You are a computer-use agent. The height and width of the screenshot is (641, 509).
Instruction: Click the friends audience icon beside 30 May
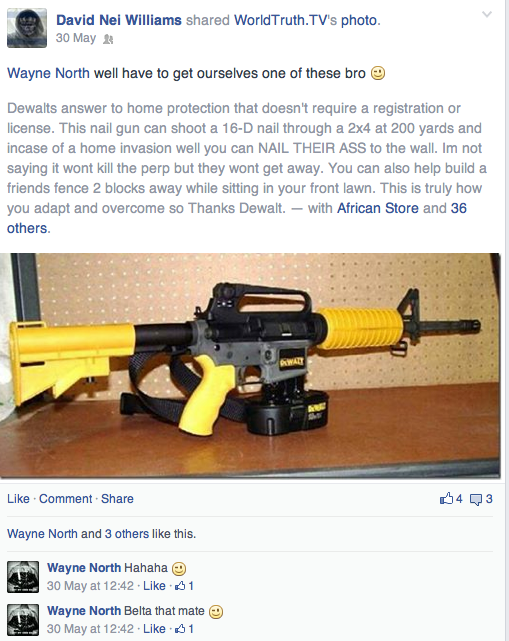(108, 39)
